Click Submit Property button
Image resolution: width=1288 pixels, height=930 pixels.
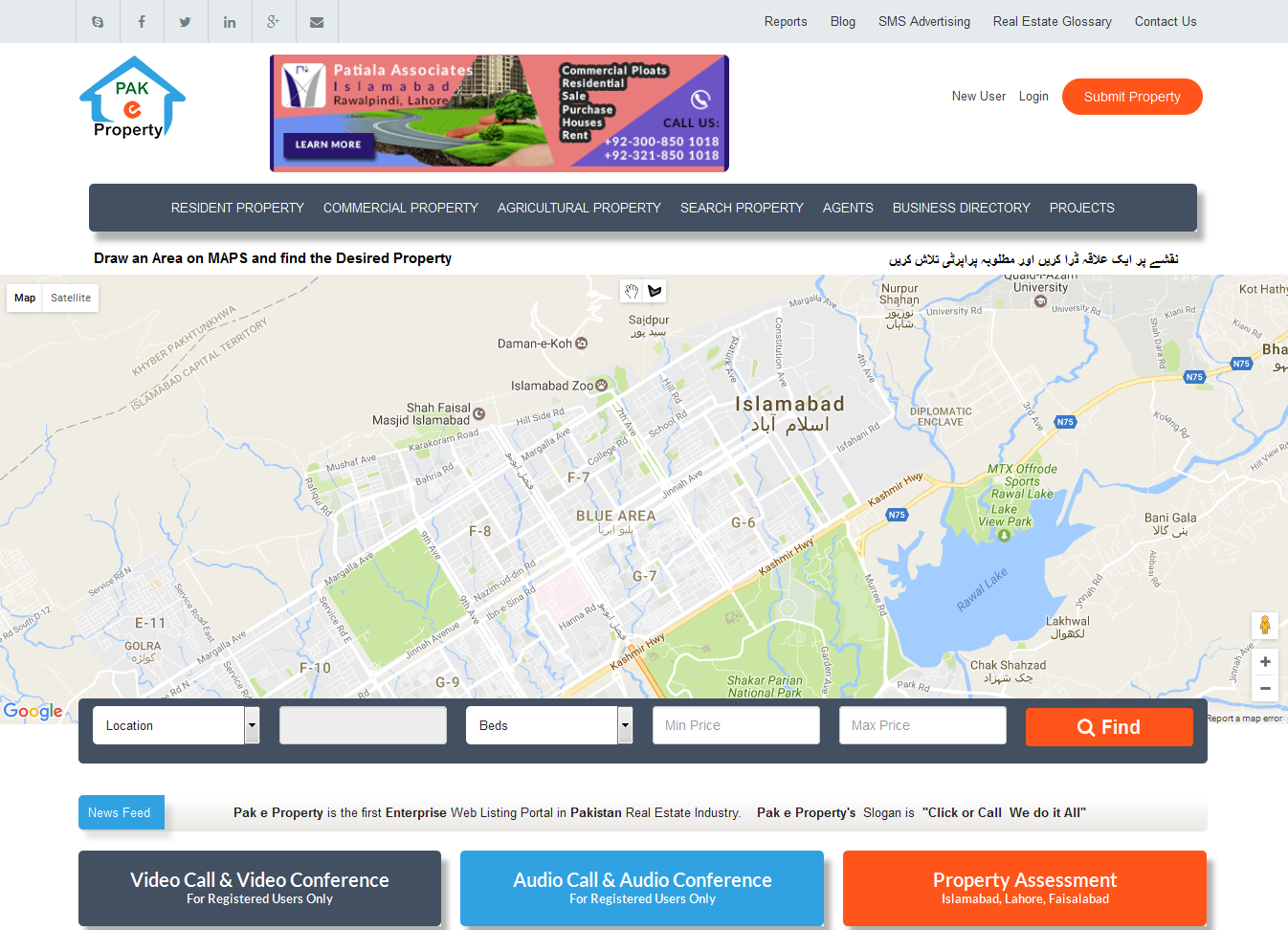1132,97
